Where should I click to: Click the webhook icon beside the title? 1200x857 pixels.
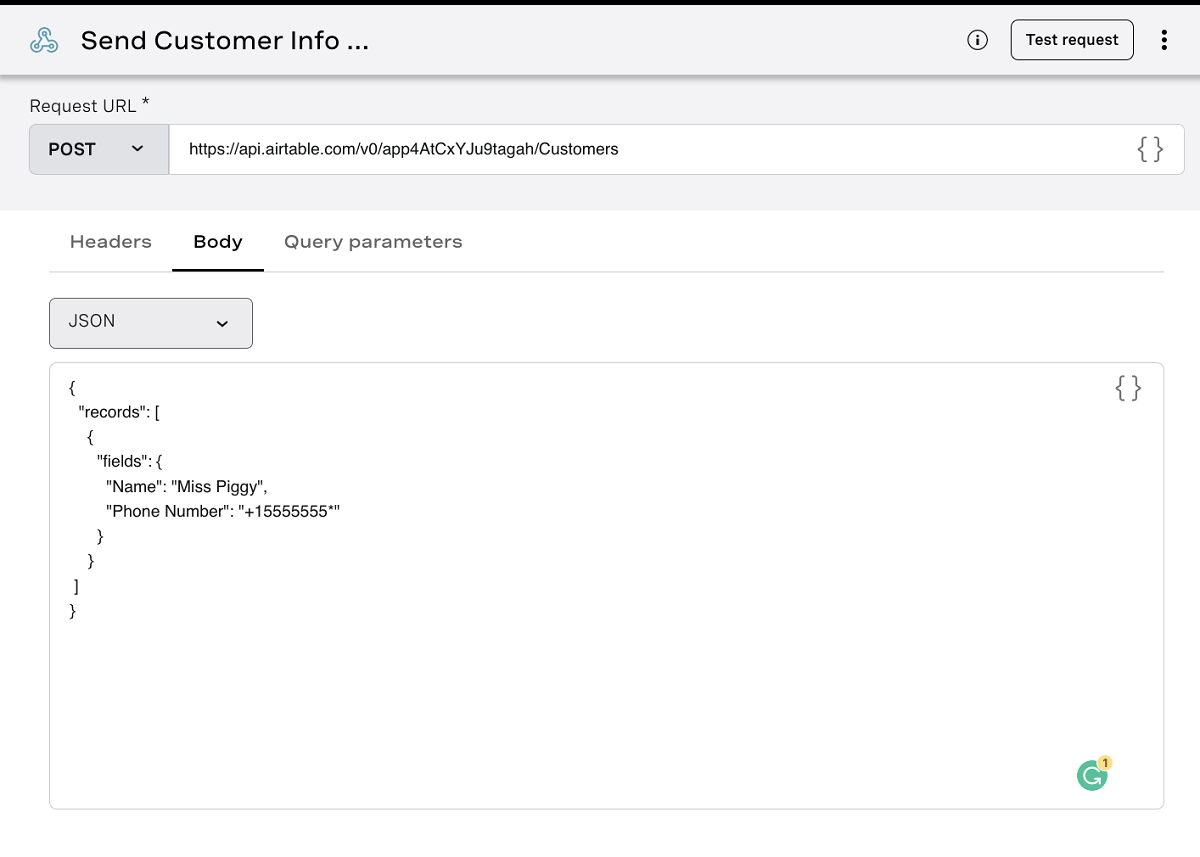(44, 40)
